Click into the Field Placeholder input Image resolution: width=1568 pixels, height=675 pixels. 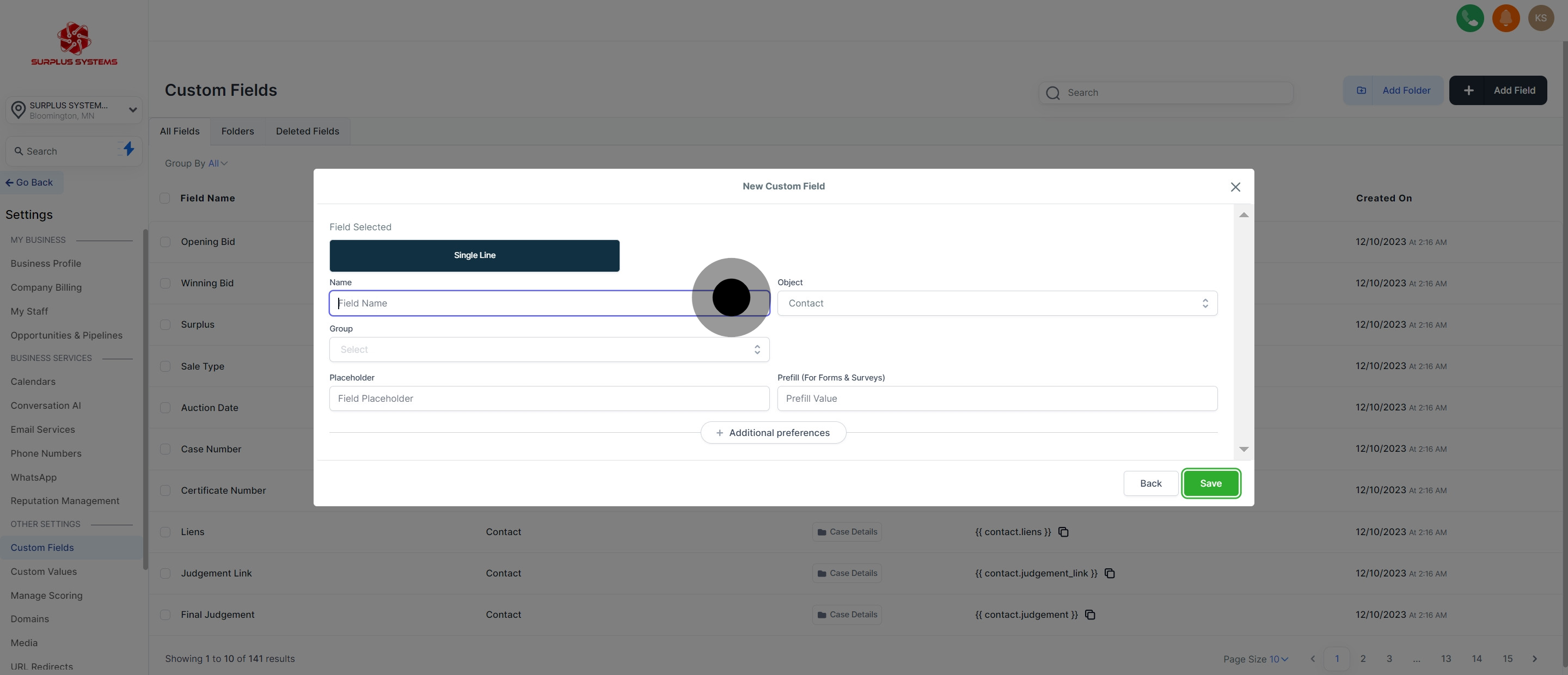click(548, 398)
